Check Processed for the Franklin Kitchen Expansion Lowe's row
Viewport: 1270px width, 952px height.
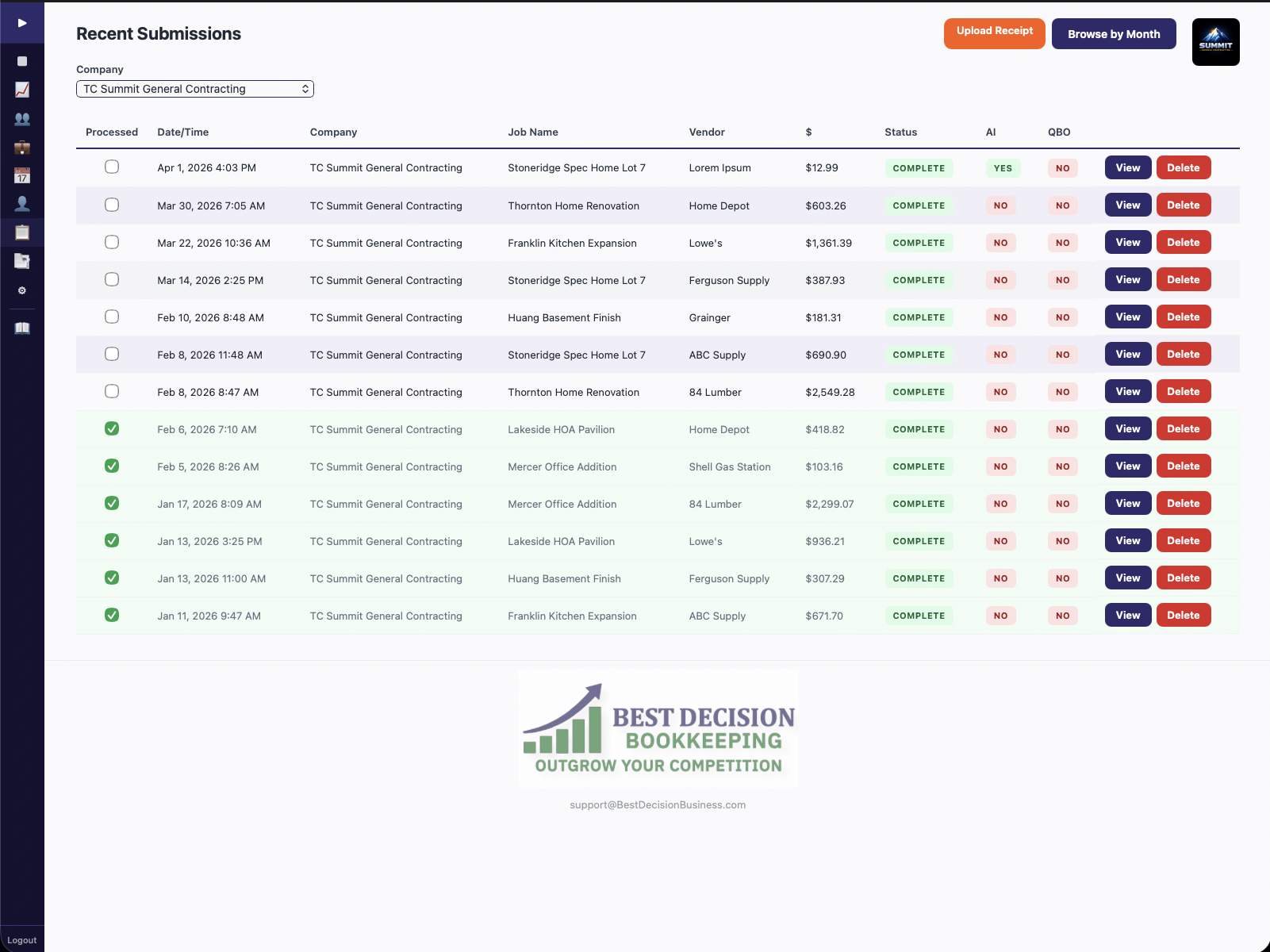coord(111,243)
